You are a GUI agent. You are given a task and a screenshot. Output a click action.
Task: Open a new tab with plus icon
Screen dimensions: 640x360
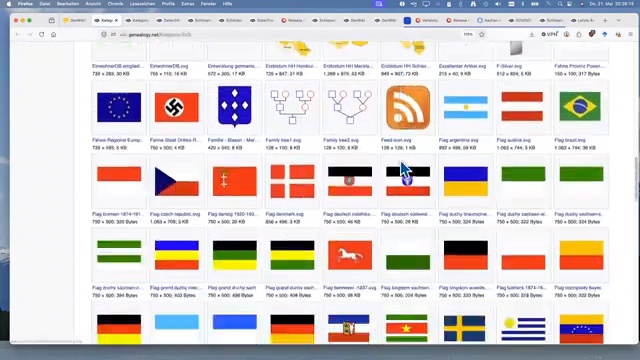(x=605, y=20)
